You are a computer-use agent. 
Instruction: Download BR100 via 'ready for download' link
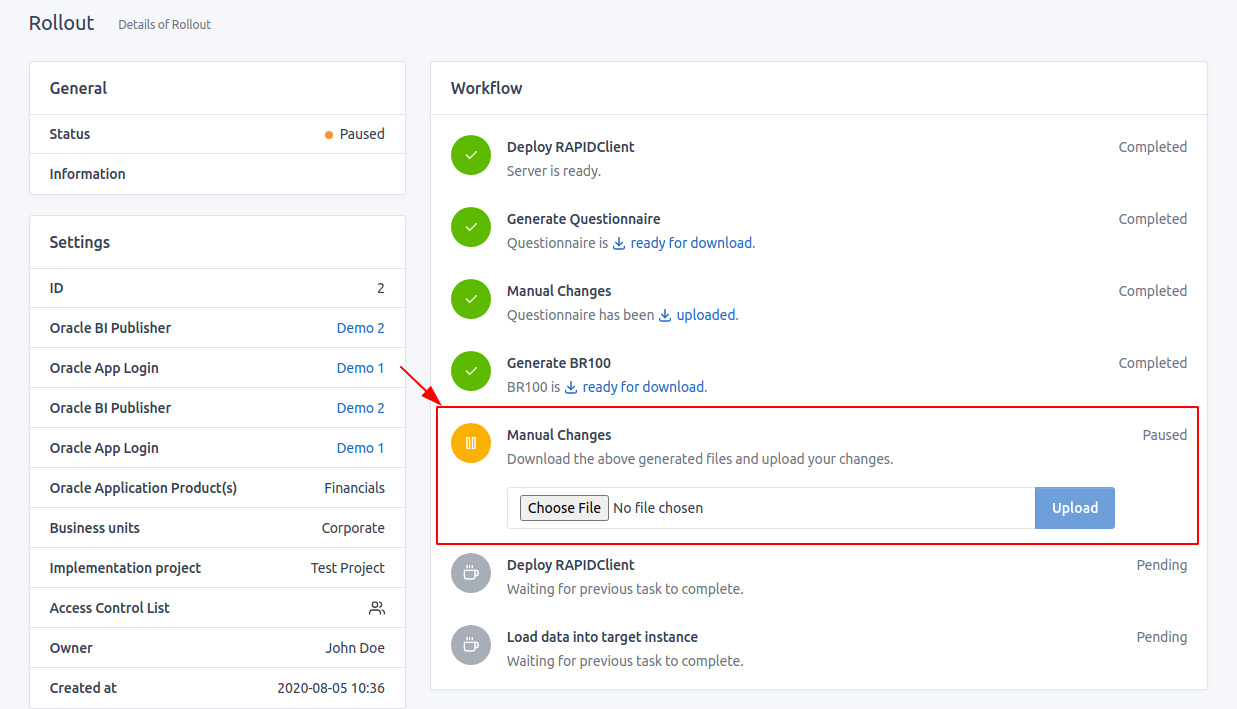[x=643, y=387]
